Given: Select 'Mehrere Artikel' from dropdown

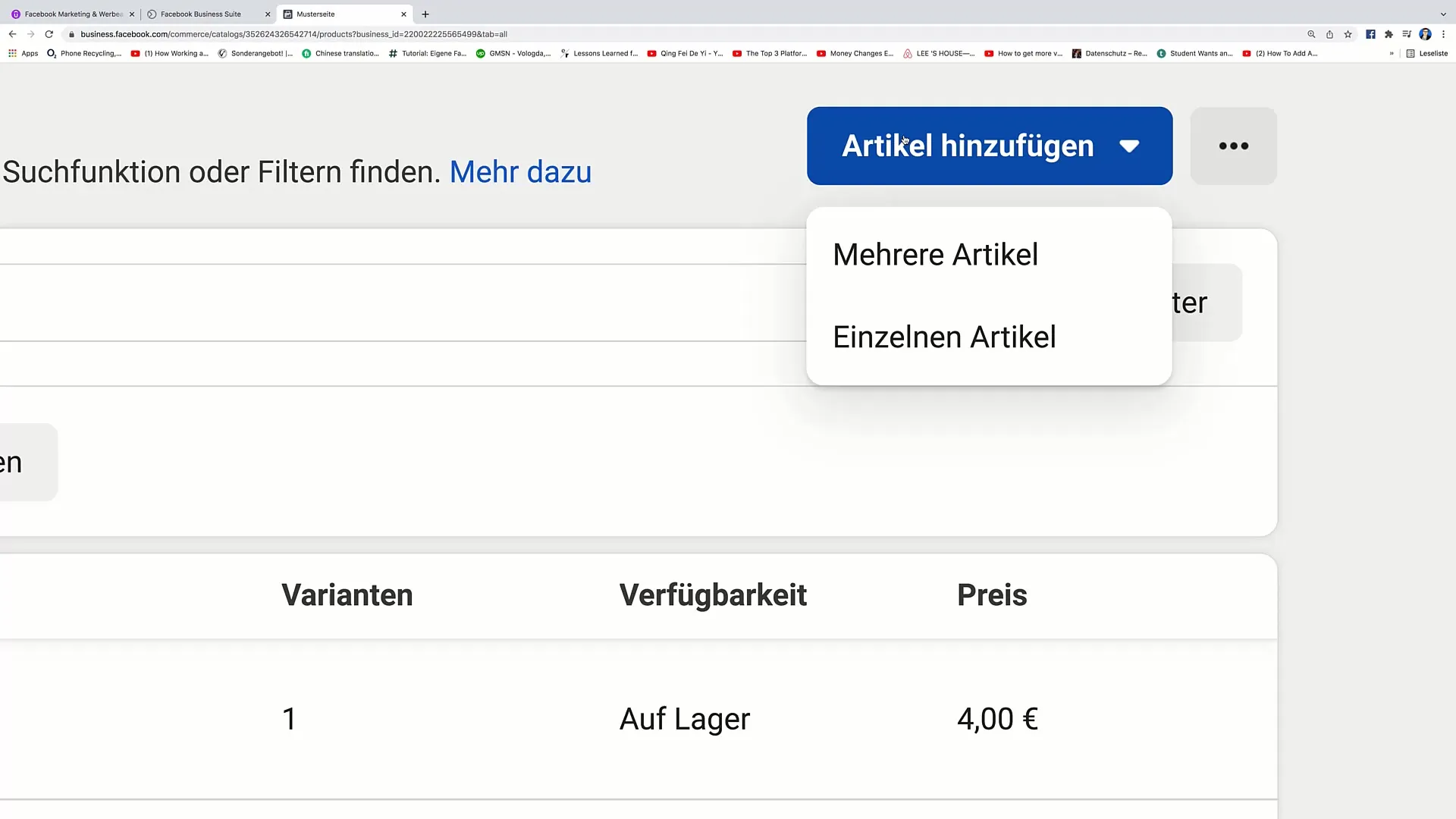Looking at the screenshot, I should [x=935, y=254].
